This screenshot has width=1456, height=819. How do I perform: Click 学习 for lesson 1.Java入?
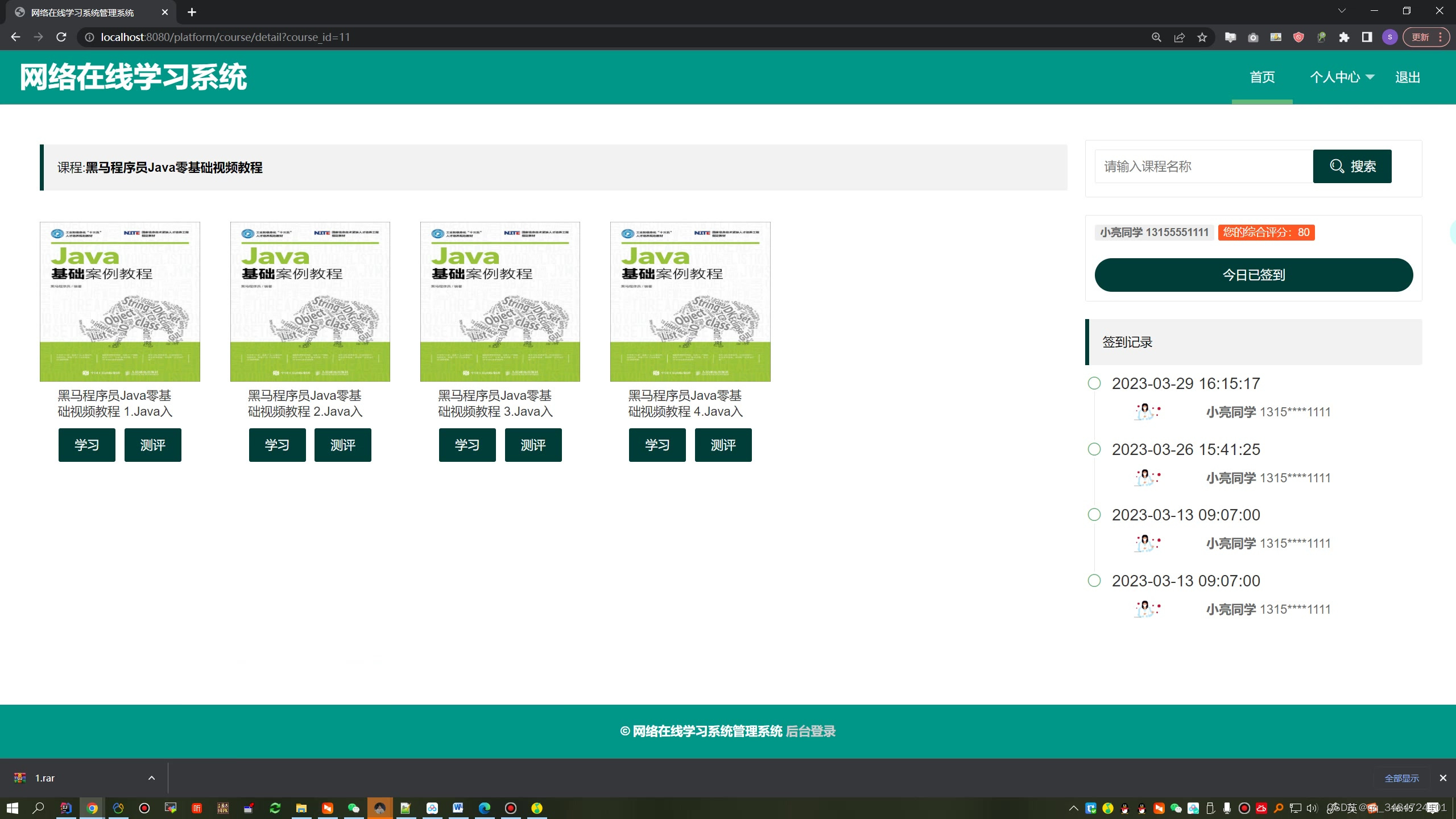[x=86, y=445]
